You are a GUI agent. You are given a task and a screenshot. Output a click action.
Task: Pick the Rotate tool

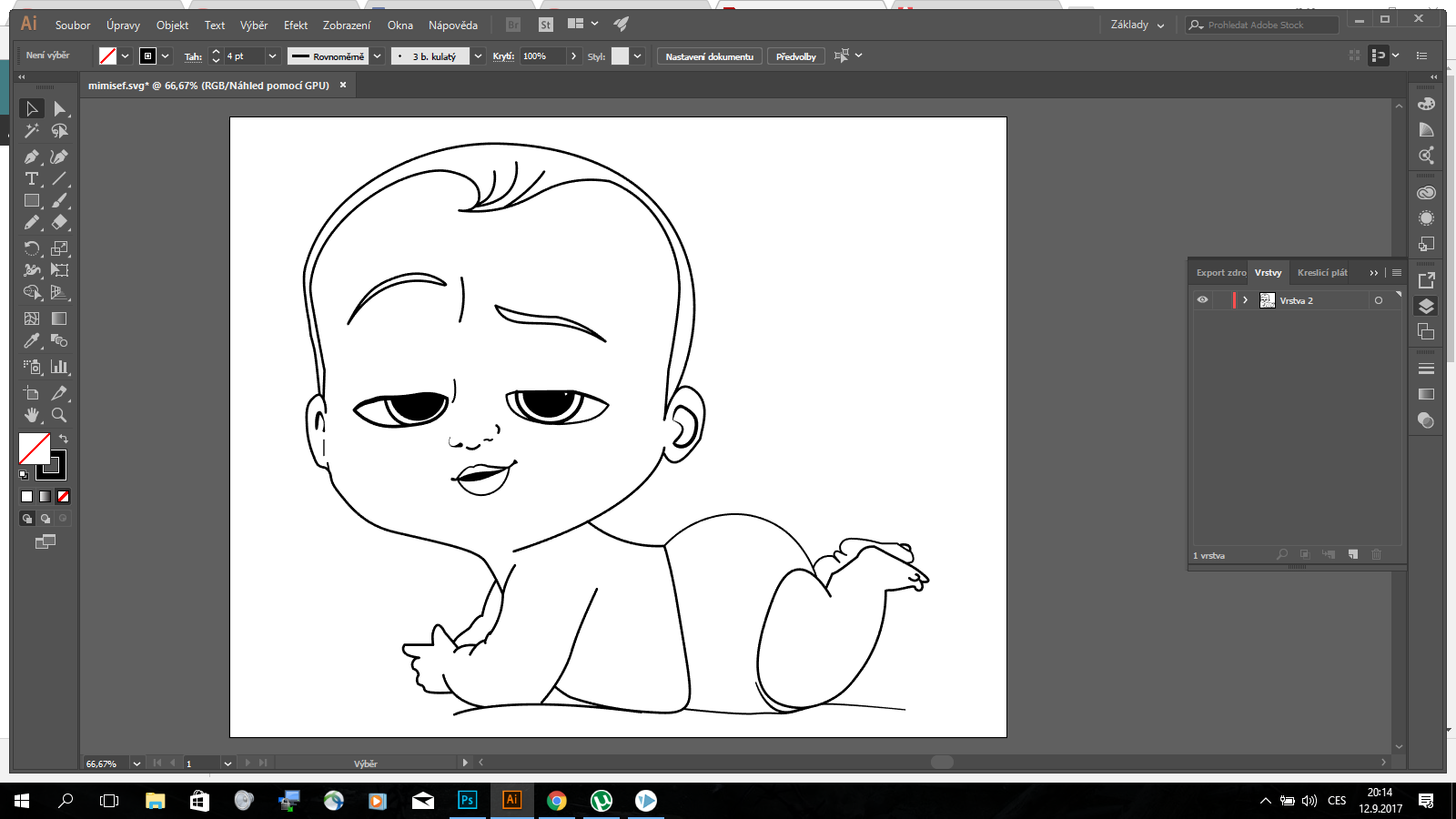point(31,248)
